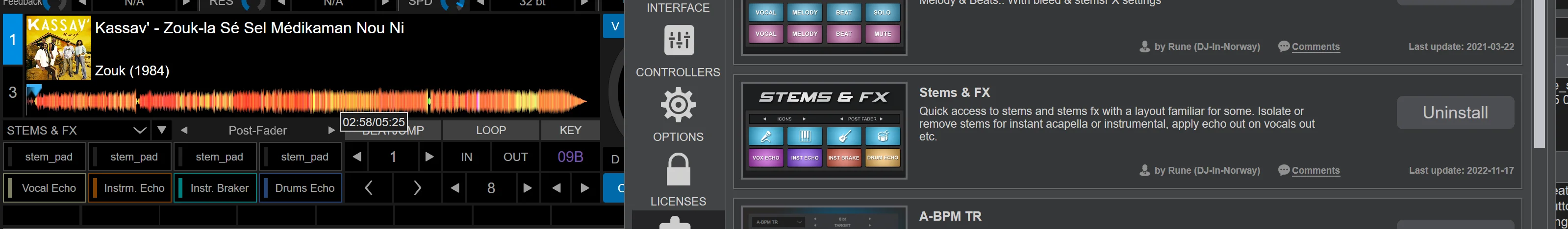The image size is (1568, 229).
Task: Click the Post-Fader parameter label
Action: coord(257,130)
